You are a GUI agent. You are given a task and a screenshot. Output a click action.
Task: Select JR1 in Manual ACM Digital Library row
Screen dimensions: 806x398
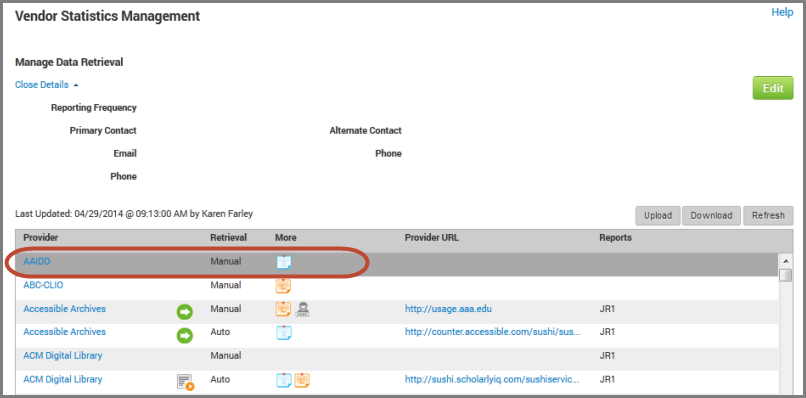(x=607, y=355)
